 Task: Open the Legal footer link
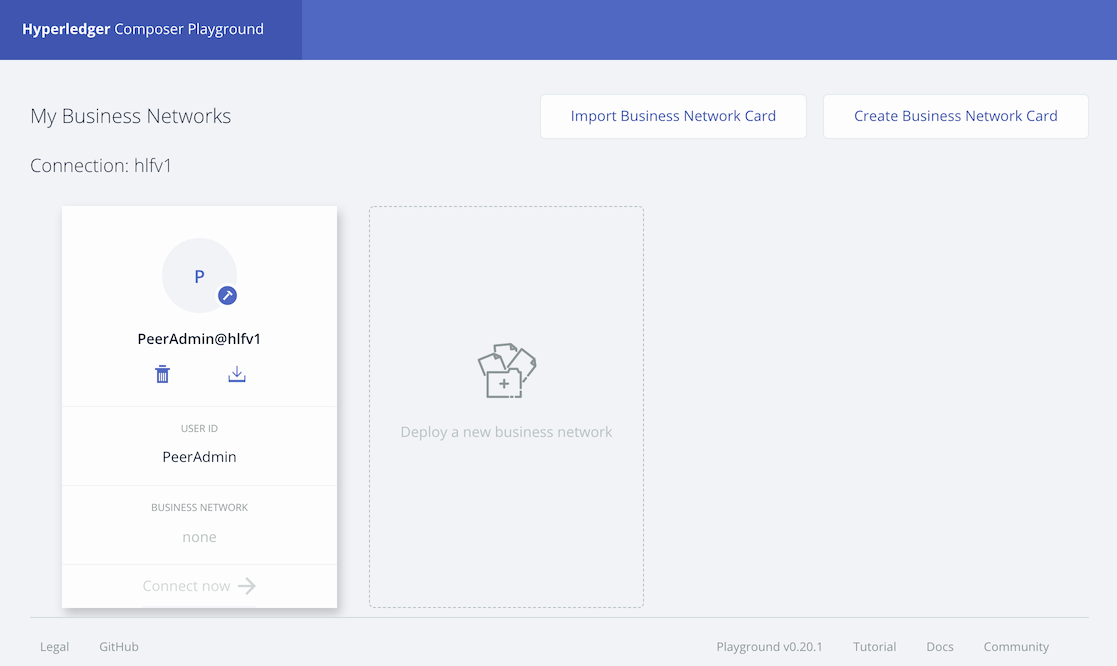(x=54, y=647)
